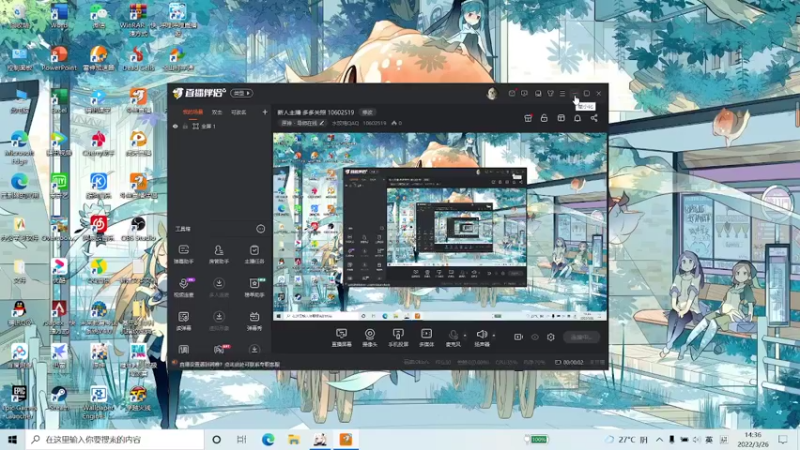Select the Wallpaper Engine desktop shortcut

coord(98,402)
